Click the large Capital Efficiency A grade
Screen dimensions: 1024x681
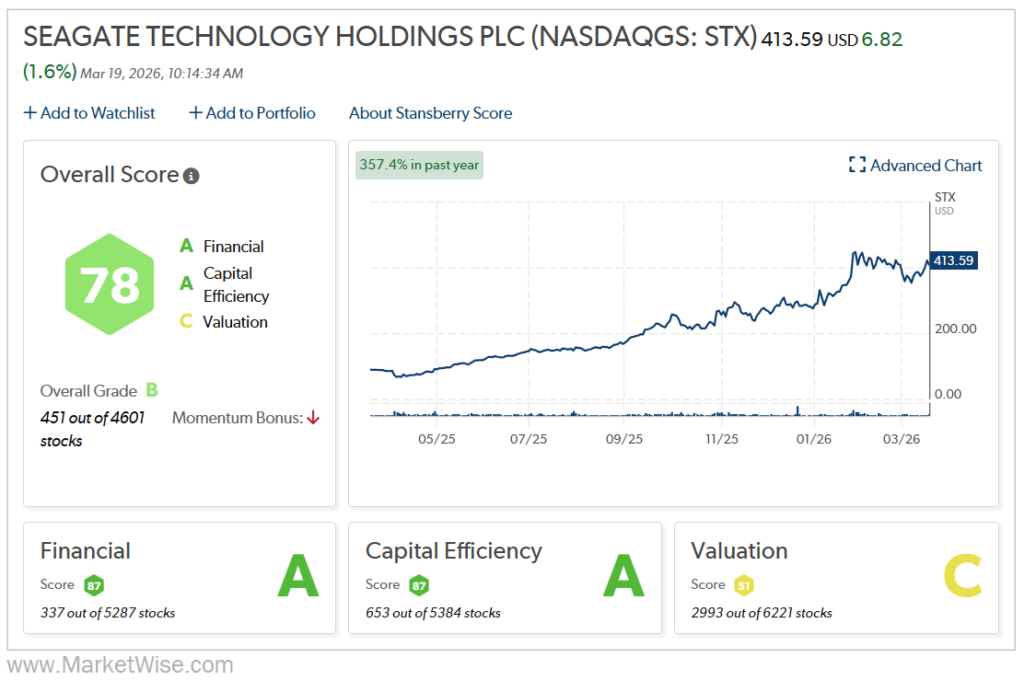tap(623, 577)
